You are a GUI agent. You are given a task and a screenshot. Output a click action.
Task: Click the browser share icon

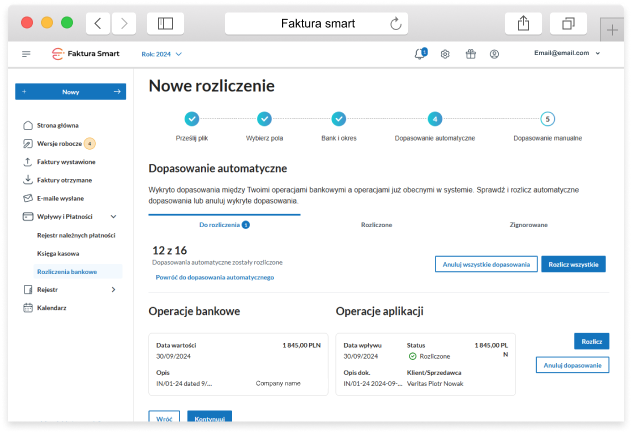click(523, 23)
